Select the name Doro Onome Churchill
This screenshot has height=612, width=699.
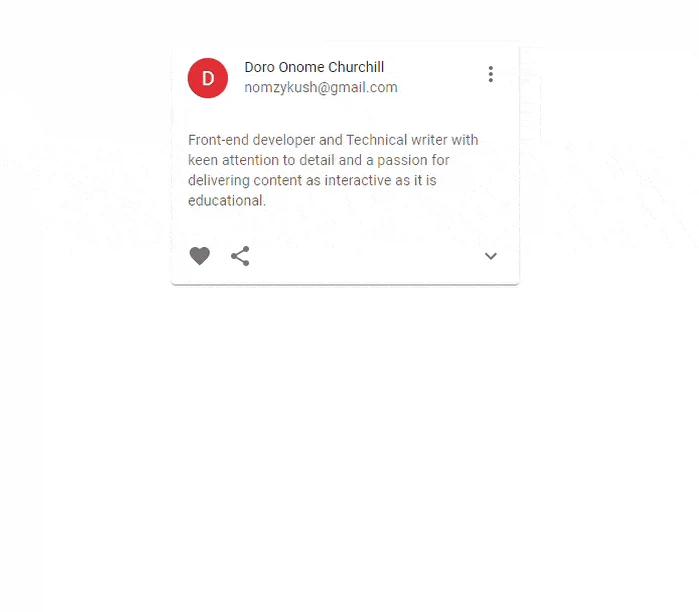click(314, 67)
